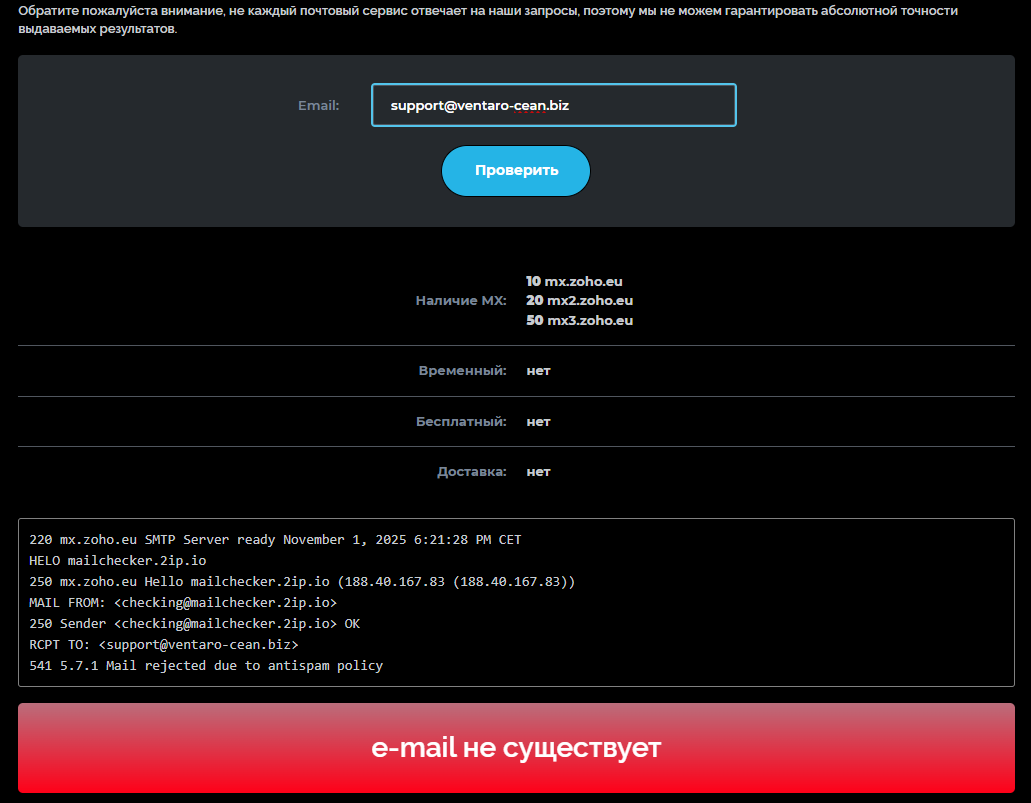The width and height of the screenshot is (1031, 803).
Task: Click the Бесплатный row label
Action: pyautogui.click(x=461, y=421)
